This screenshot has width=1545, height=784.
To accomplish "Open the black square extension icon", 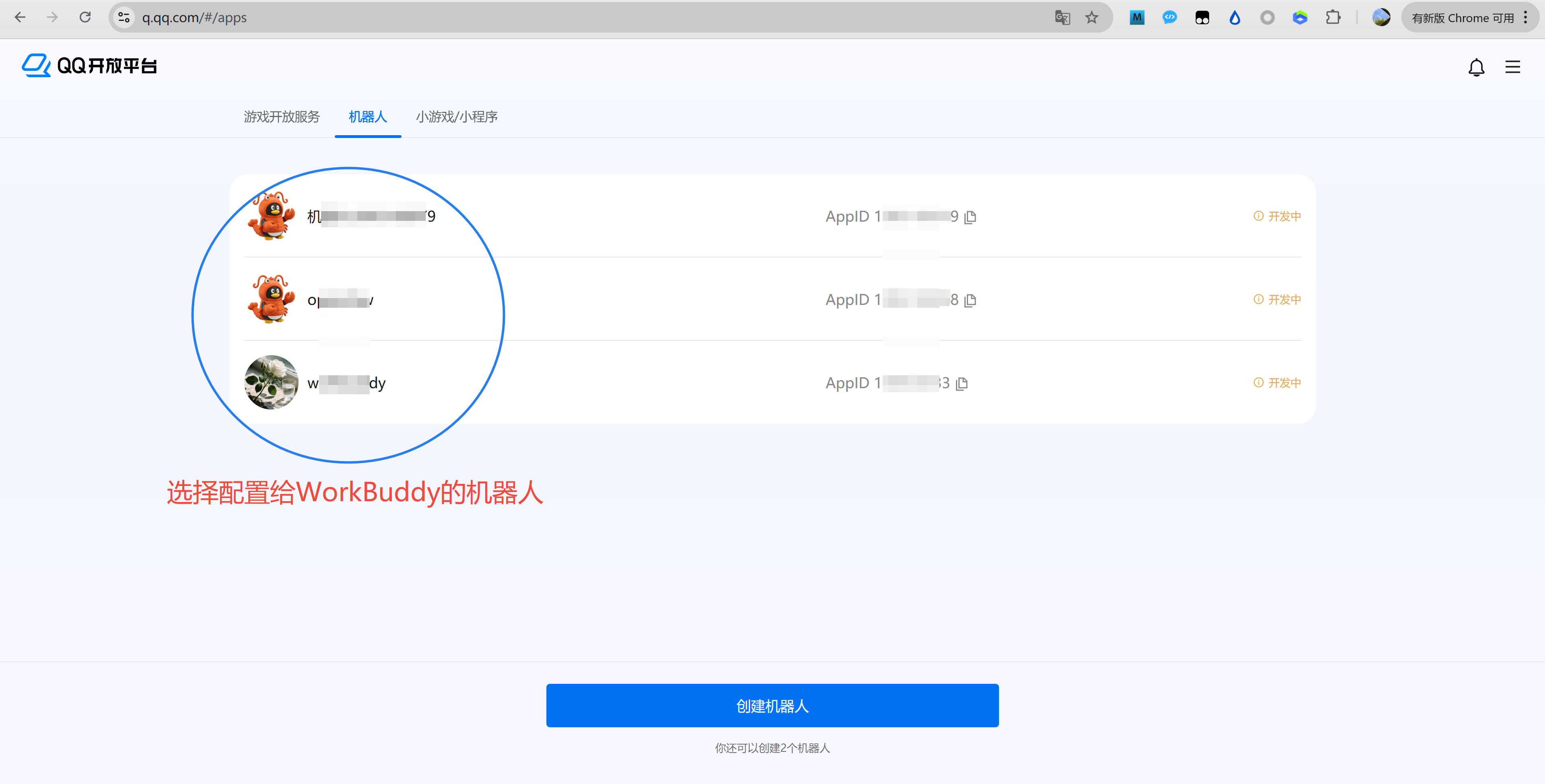I will pos(1202,17).
